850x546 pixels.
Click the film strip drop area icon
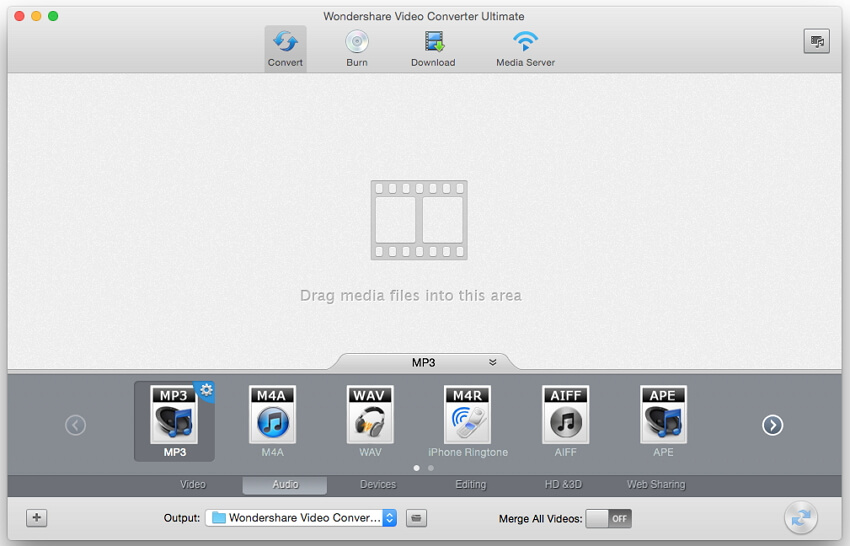[x=419, y=220]
